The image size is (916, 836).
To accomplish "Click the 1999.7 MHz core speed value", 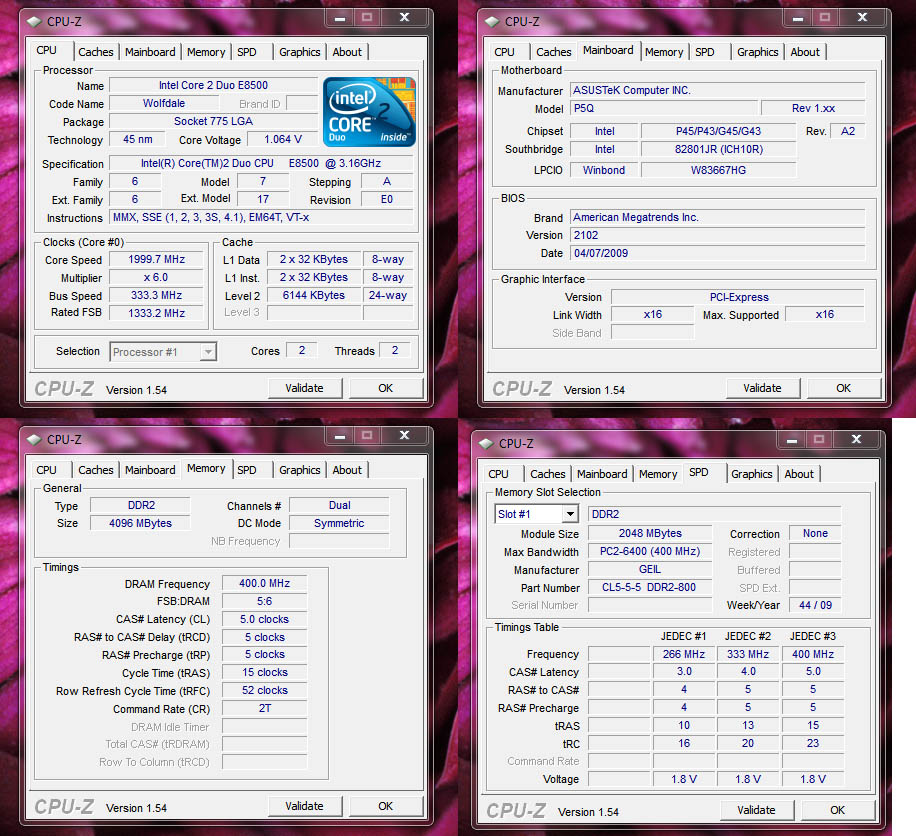I will pos(157,259).
